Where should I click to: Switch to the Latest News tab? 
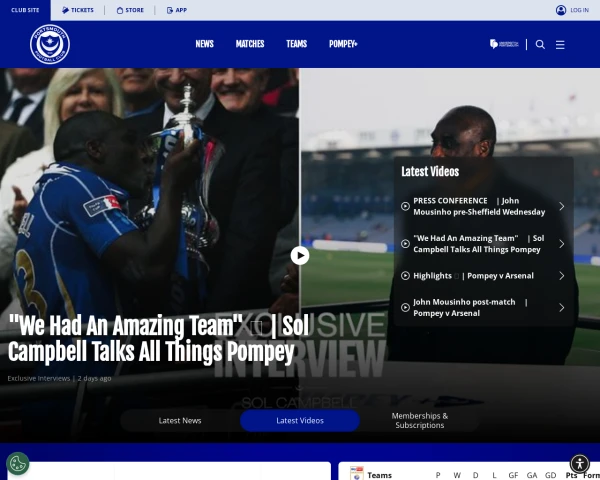tap(180, 420)
